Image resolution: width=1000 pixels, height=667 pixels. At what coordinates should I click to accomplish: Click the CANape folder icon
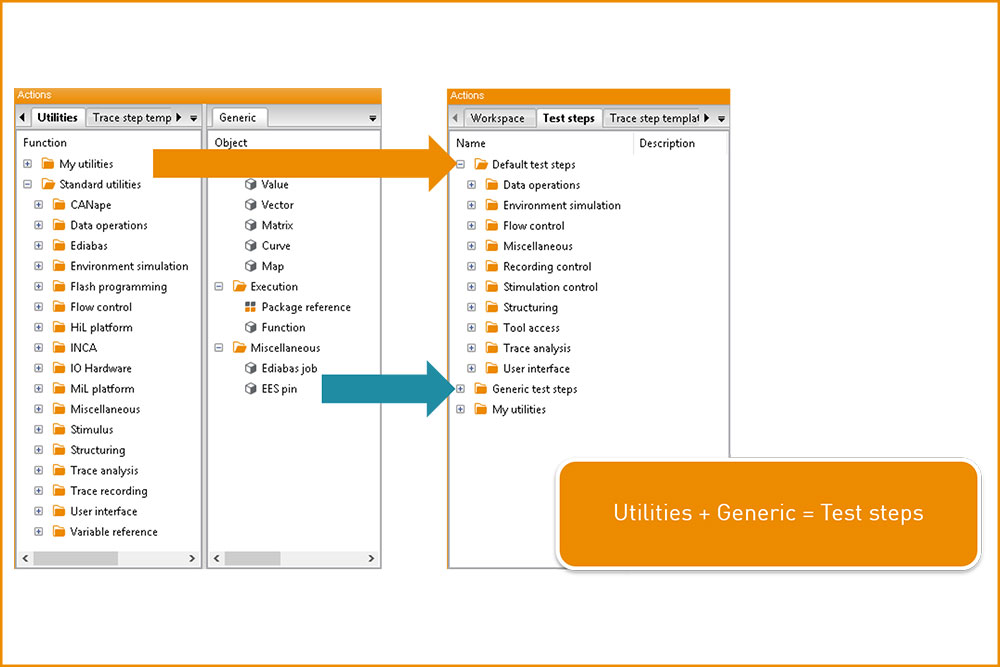pyautogui.click(x=58, y=205)
